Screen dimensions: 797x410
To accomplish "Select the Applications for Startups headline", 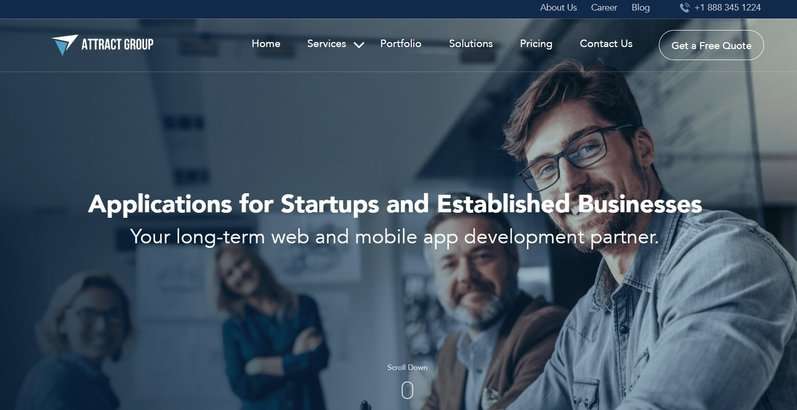I will (x=395, y=205).
